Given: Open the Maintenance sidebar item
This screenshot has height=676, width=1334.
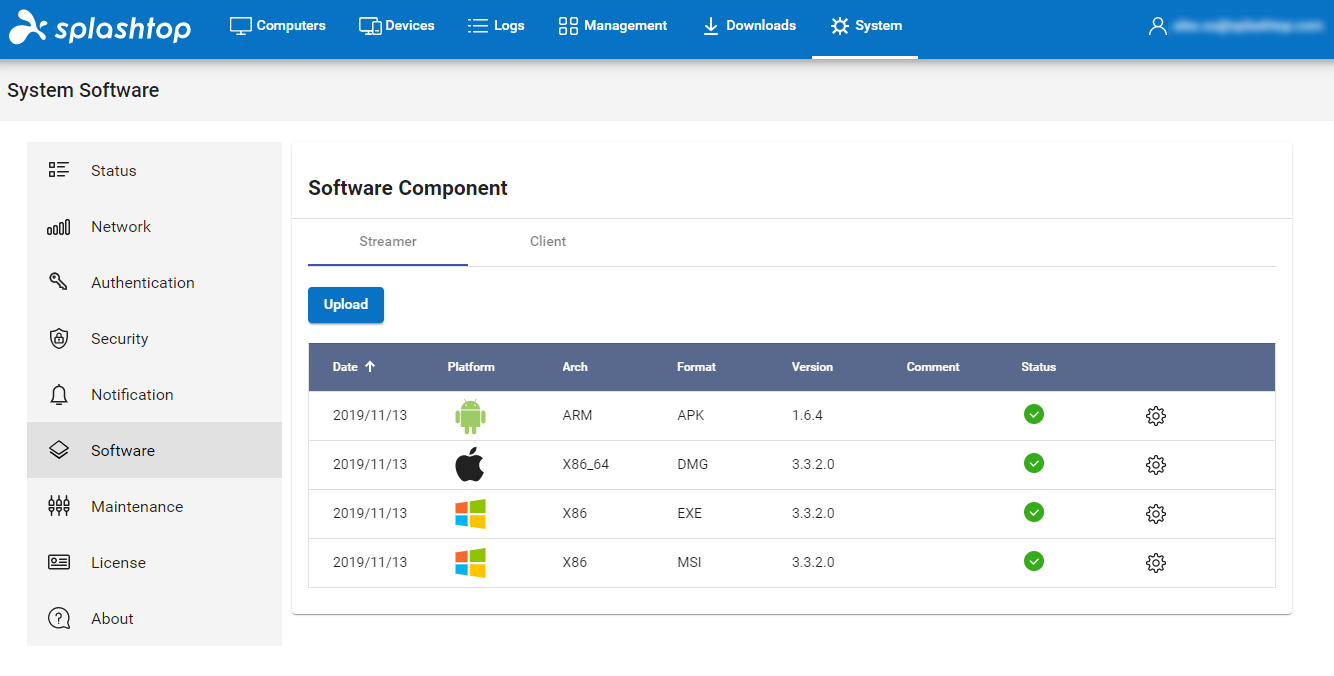Looking at the screenshot, I should tap(137, 507).
